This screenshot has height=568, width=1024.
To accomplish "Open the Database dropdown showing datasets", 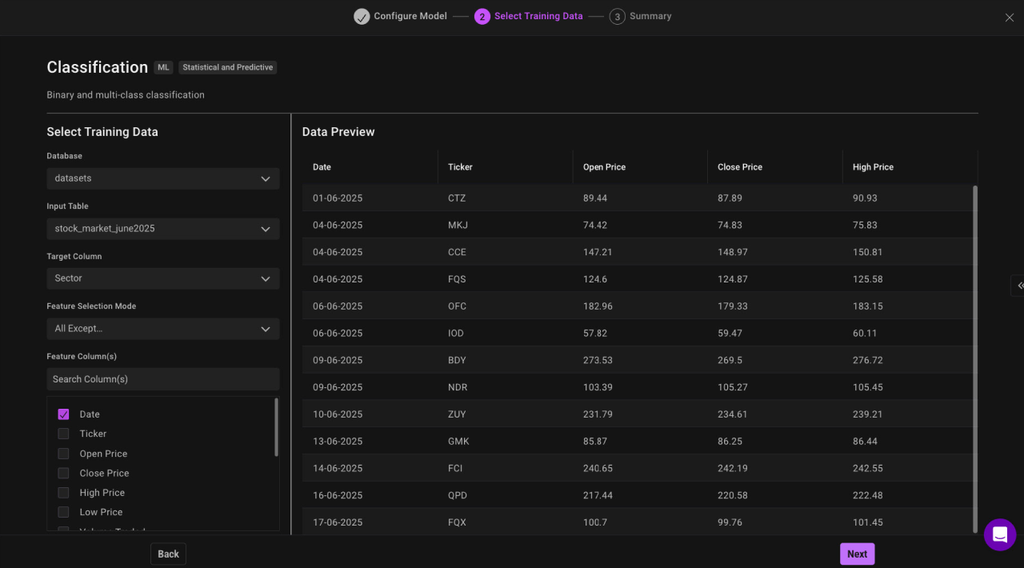I will click(x=163, y=179).
